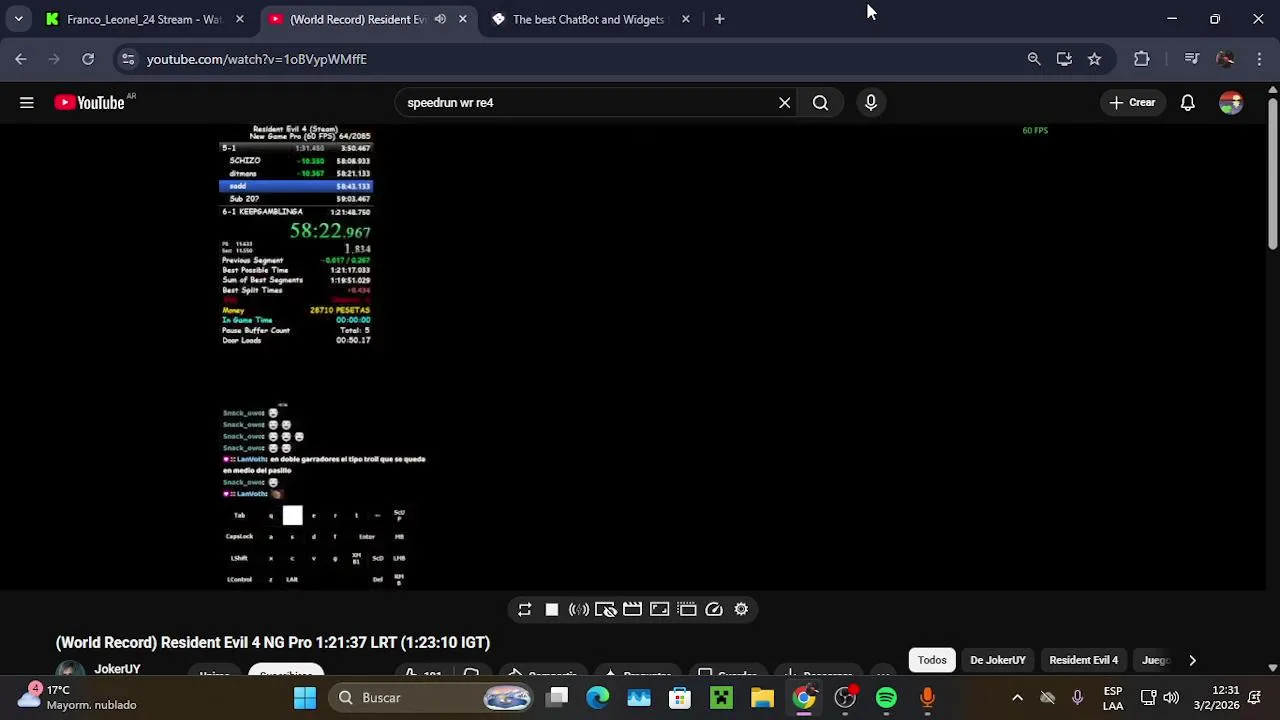The width and height of the screenshot is (1280, 720).
Task: Reload the page
Action: point(88,59)
